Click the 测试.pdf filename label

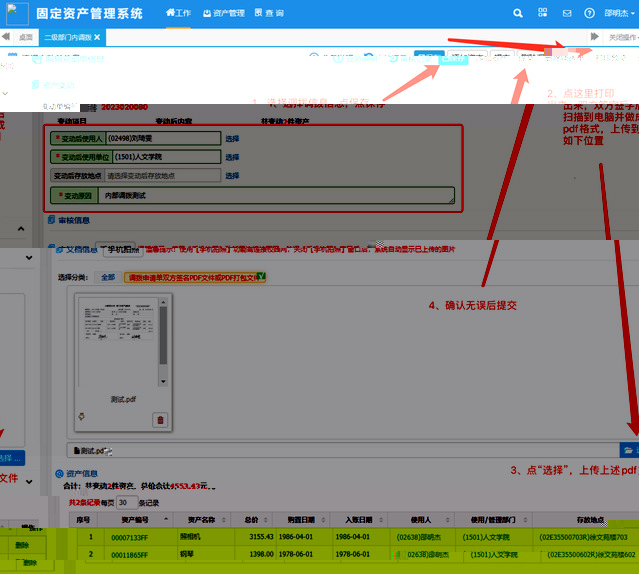coord(123,399)
